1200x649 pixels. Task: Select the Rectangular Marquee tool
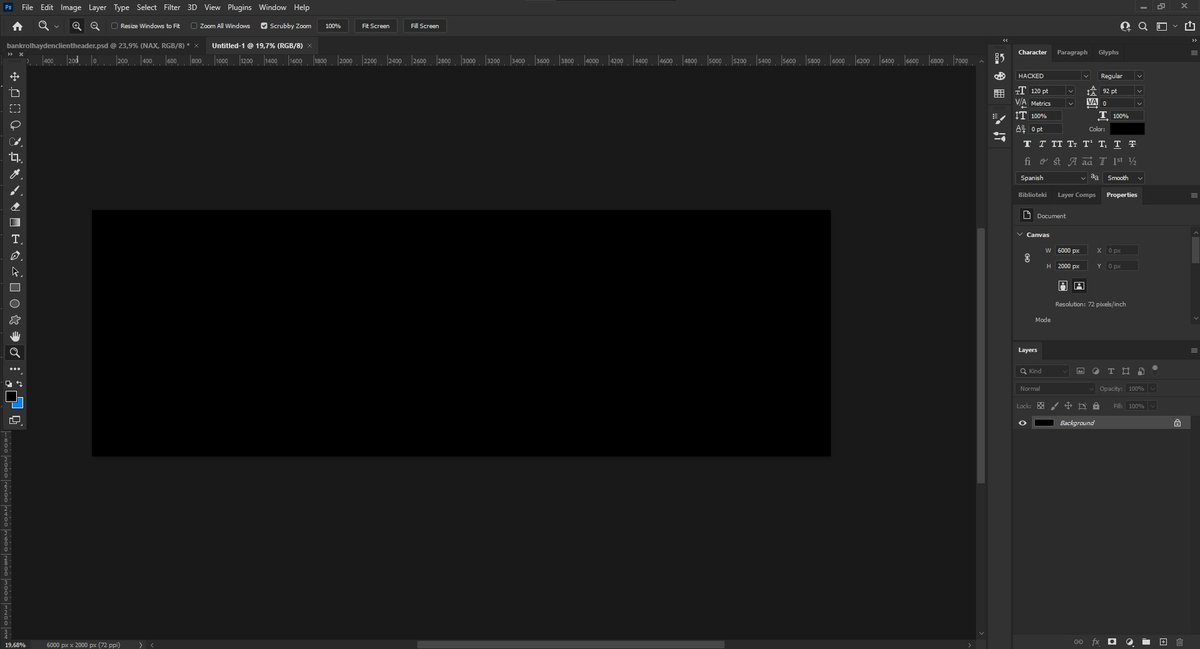(15, 108)
